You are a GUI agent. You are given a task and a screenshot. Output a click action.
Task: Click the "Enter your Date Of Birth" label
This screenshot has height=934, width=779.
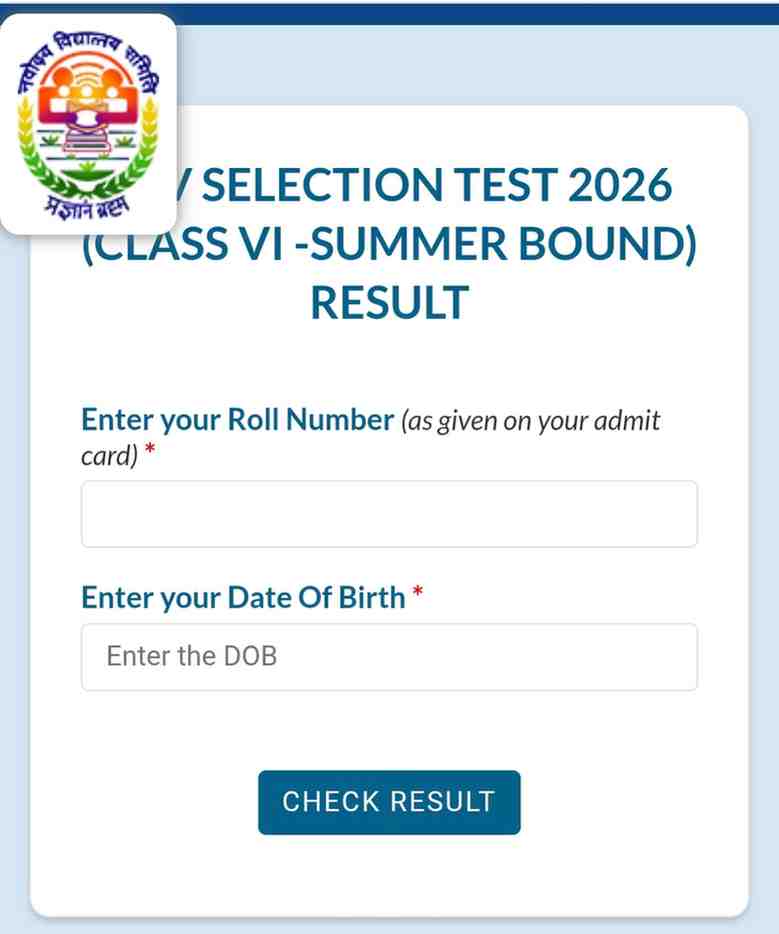click(x=243, y=598)
